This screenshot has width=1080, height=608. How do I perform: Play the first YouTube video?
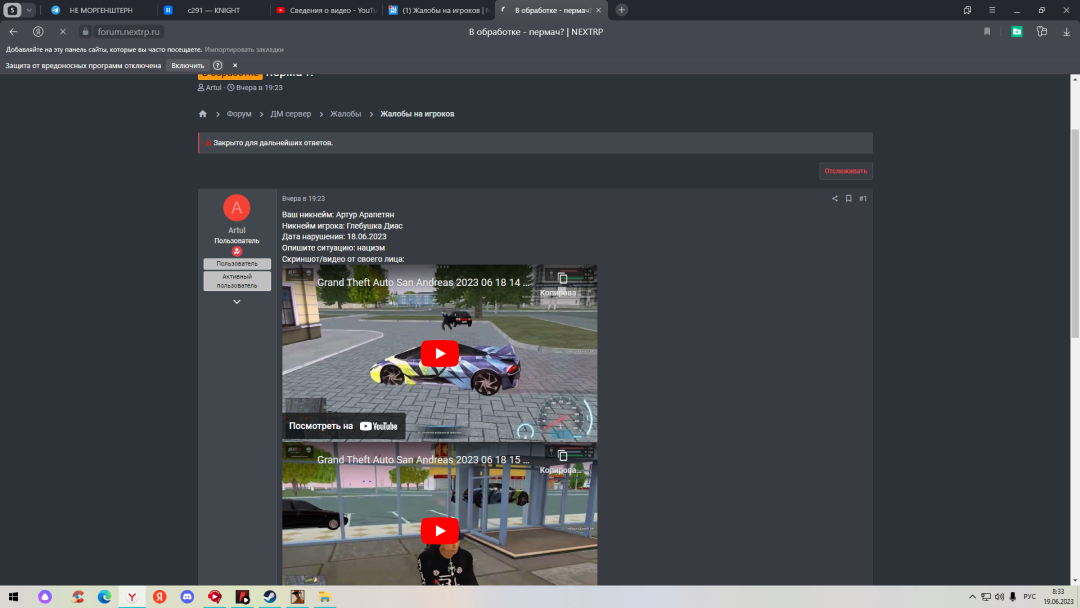click(439, 353)
